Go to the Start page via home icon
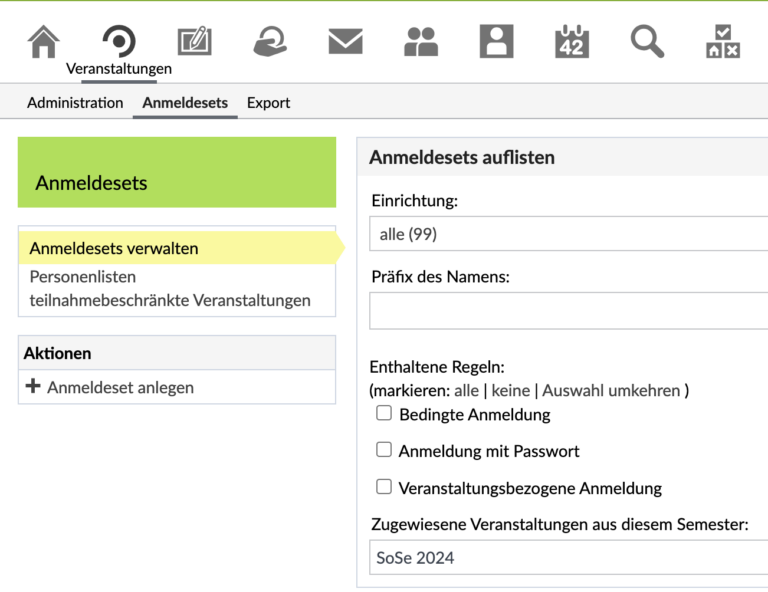768x592 pixels. [44, 42]
